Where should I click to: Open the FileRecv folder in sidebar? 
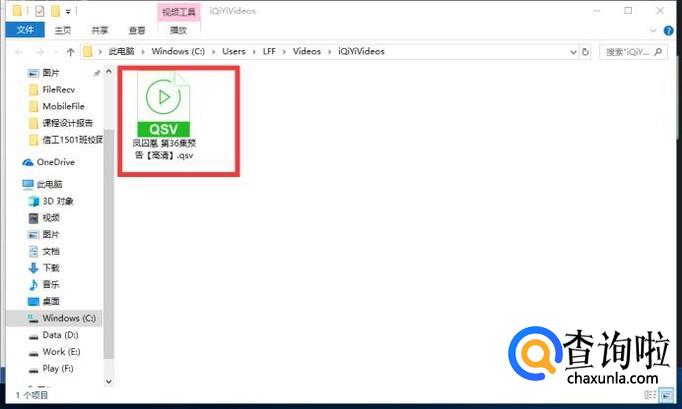coord(58,90)
